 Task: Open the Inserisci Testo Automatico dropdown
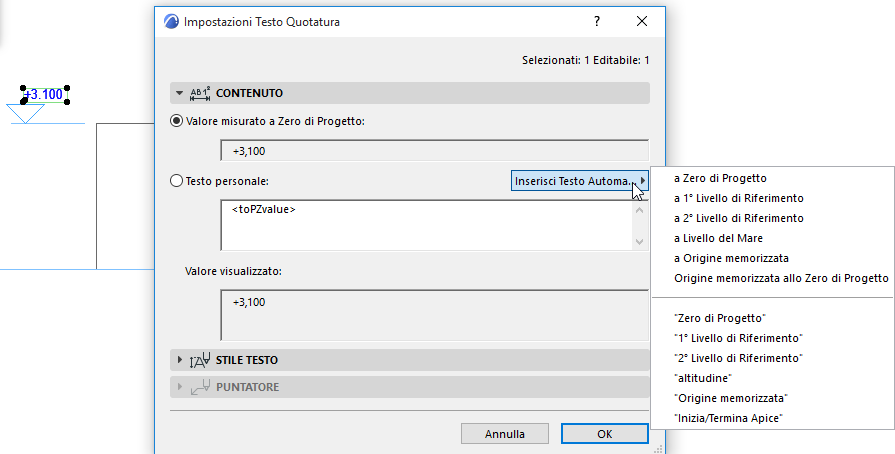580,181
